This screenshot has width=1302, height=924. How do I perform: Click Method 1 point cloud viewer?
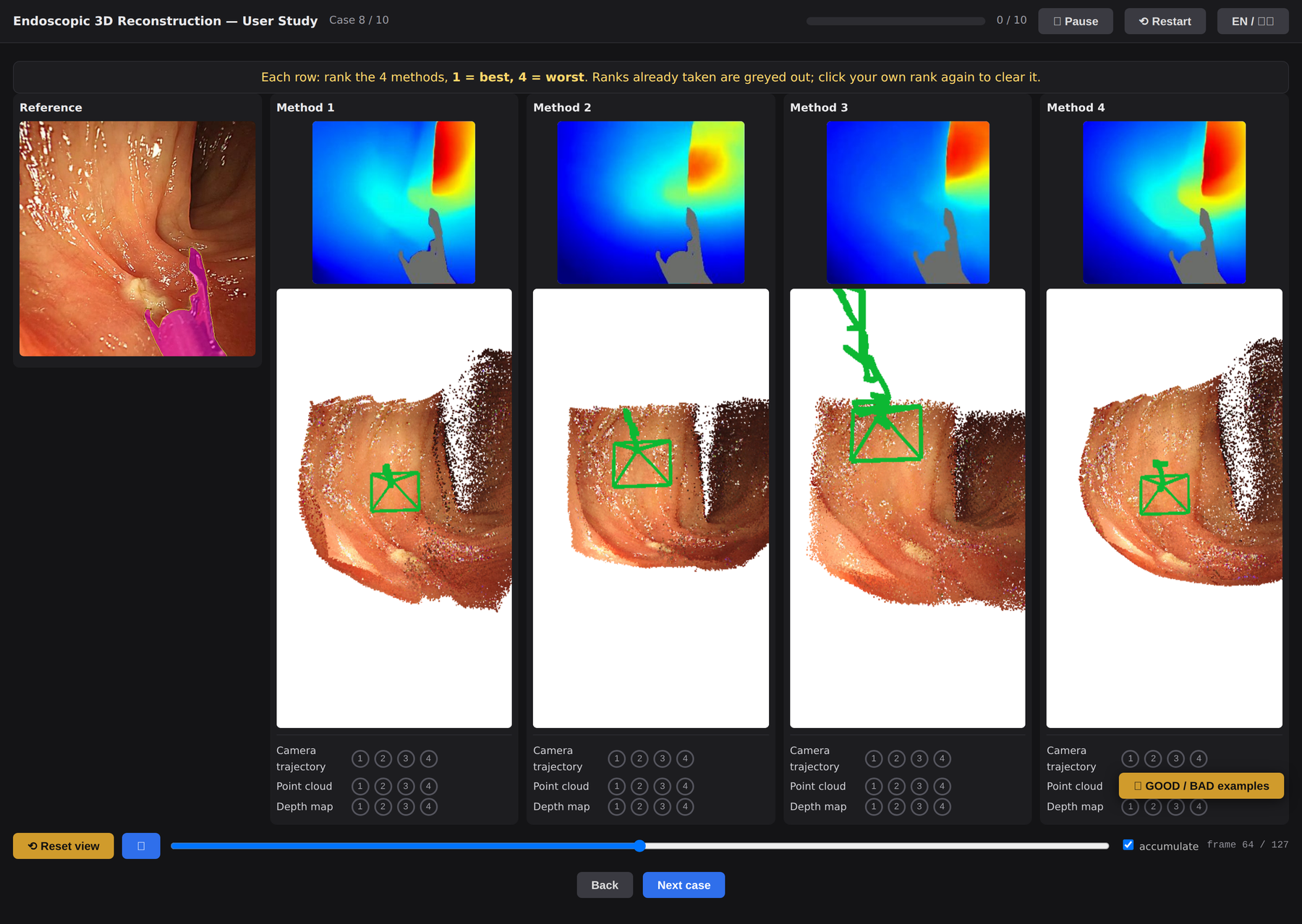394,508
